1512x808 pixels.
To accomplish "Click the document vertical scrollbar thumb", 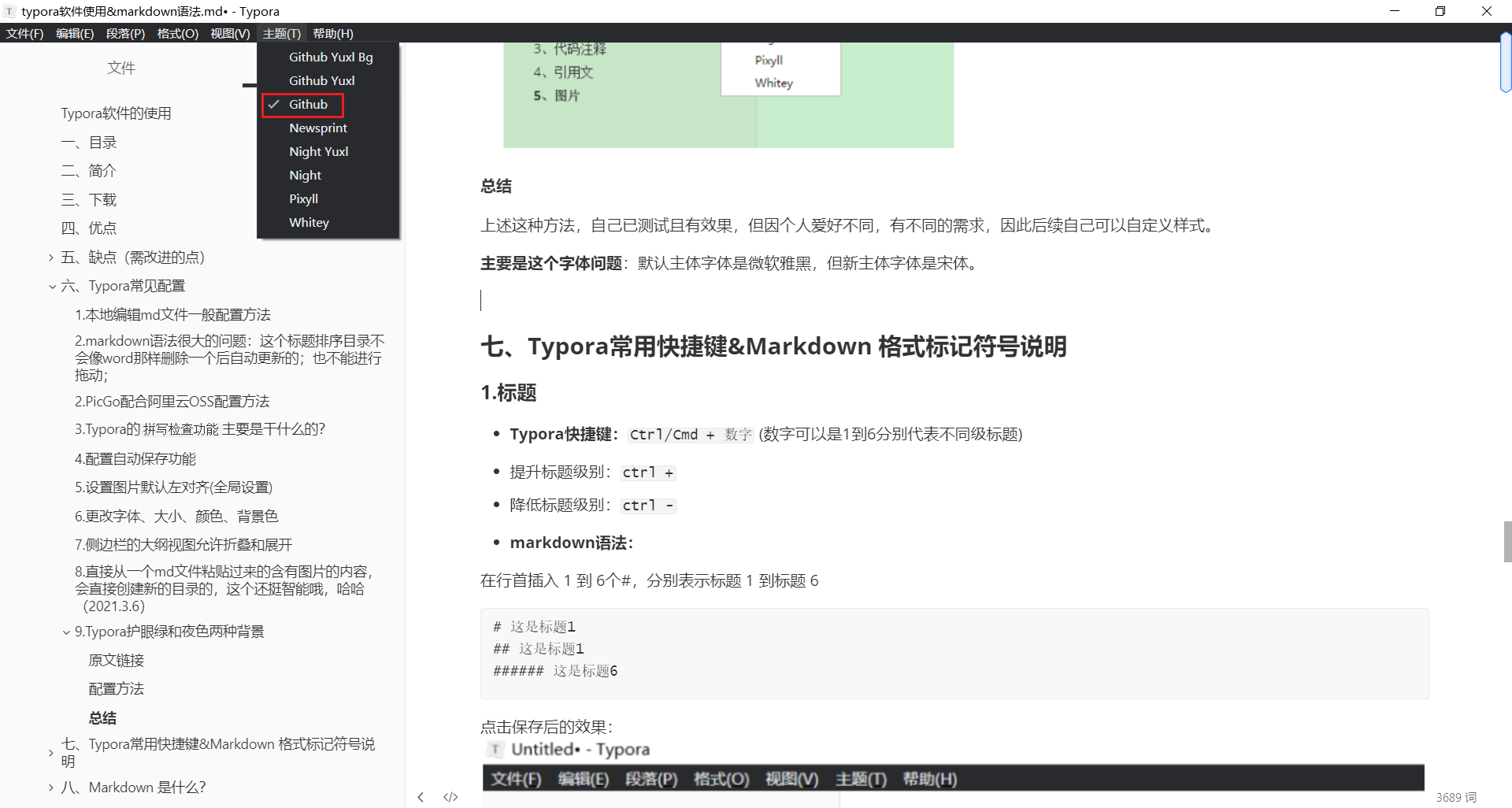I will click(1507, 542).
